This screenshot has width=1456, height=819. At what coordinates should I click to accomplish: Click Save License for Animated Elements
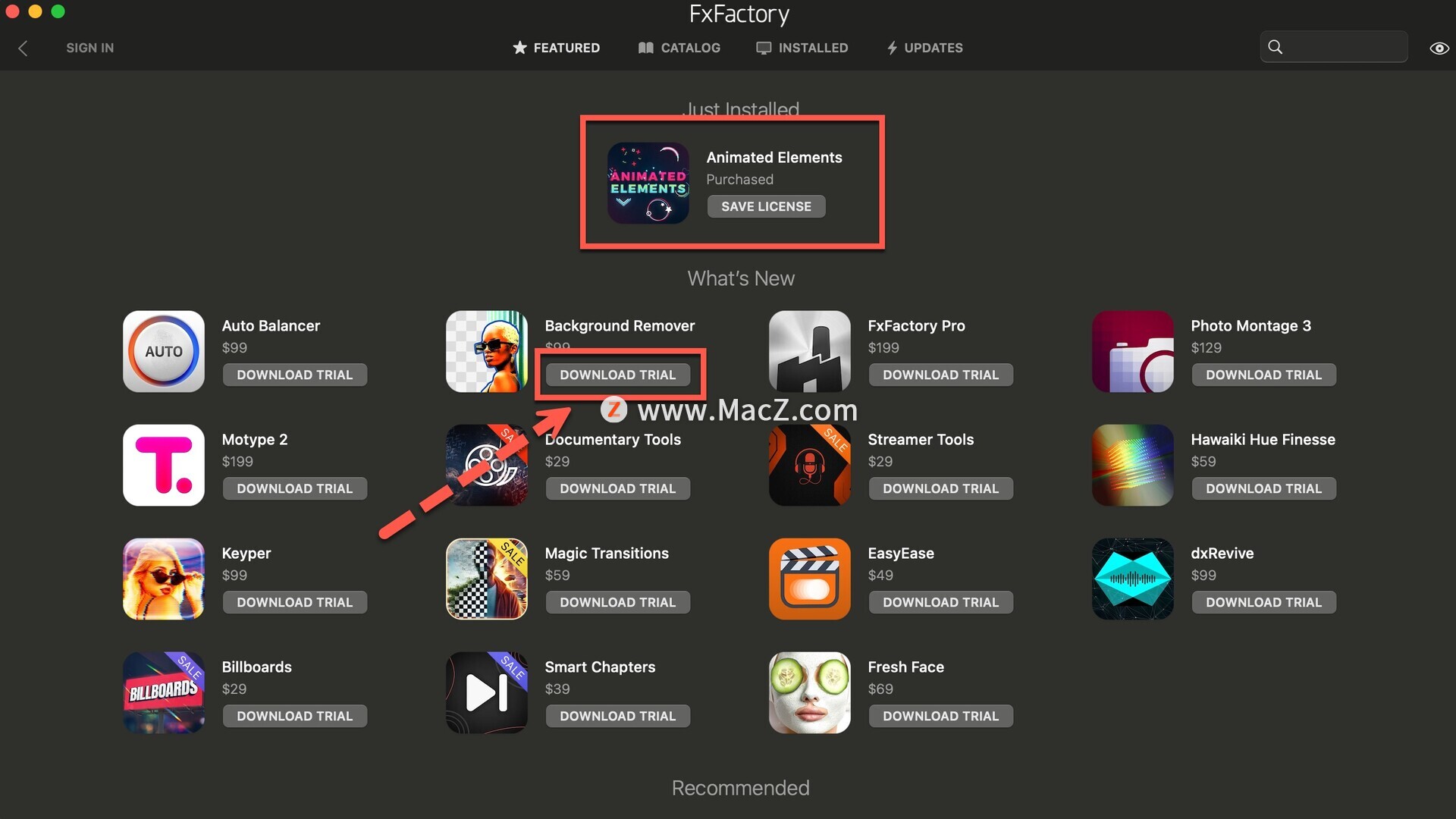point(766,206)
